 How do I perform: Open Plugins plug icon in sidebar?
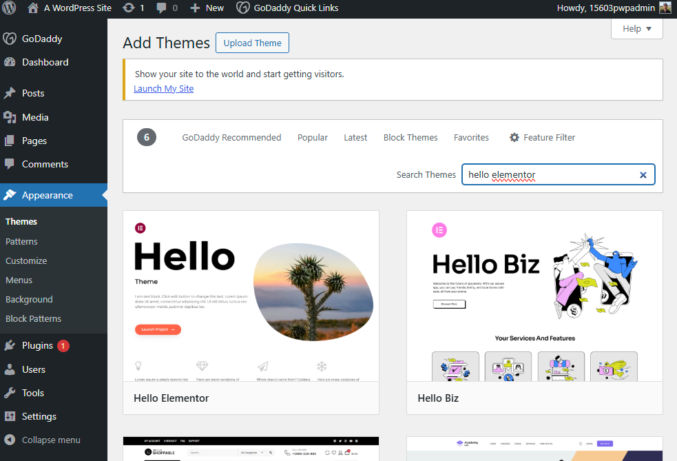(9, 345)
